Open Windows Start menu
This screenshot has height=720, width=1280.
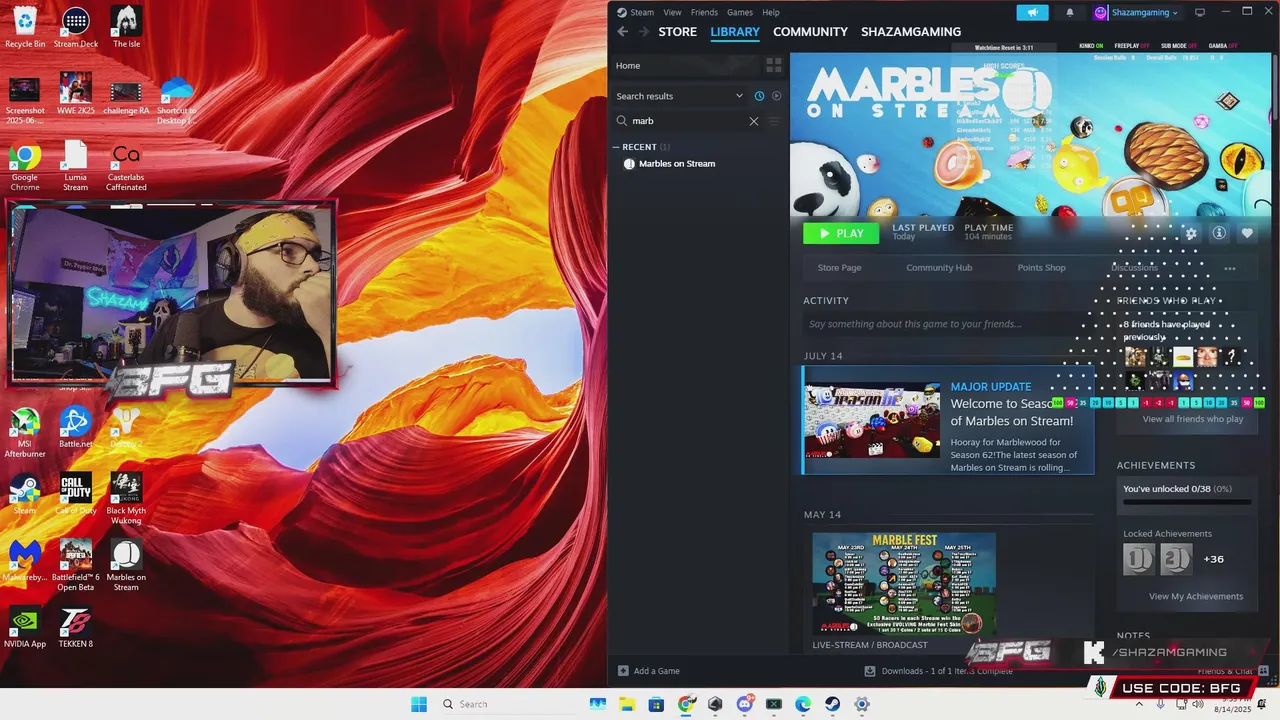pyautogui.click(x=419, y=704)
